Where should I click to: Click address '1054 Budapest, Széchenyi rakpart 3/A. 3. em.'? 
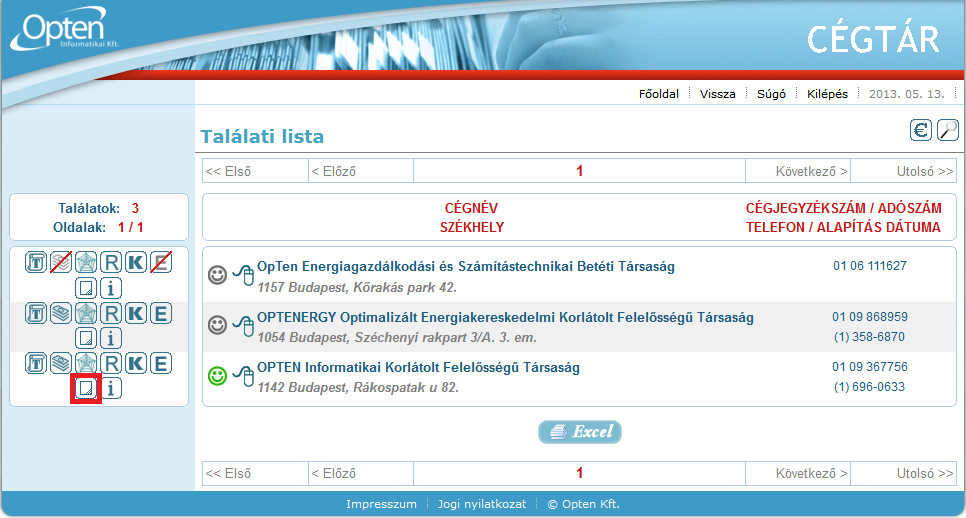[397, 338]
